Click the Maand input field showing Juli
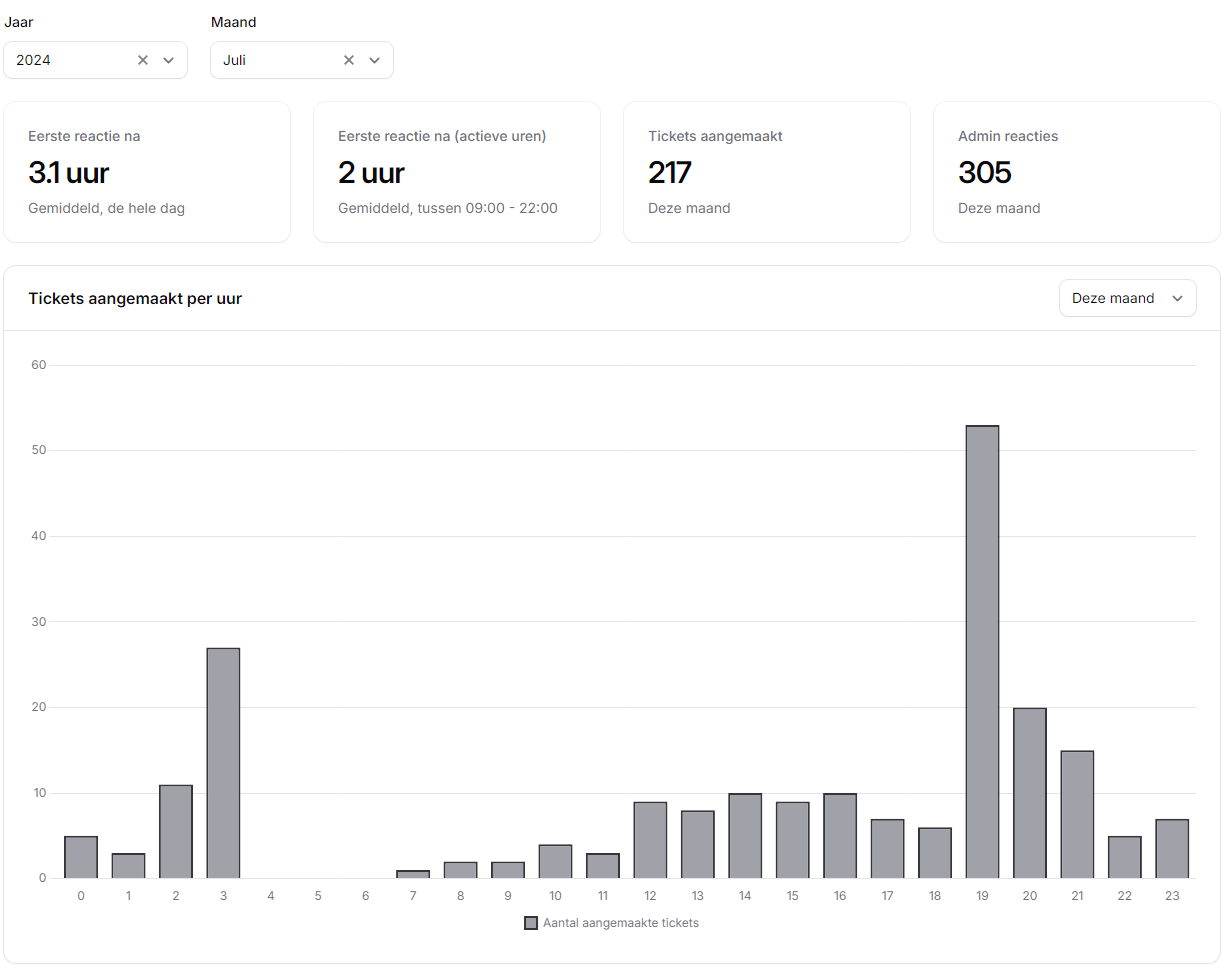Image resolution: width=1228 pixels, height=979 pixels. tap(275, 60)
